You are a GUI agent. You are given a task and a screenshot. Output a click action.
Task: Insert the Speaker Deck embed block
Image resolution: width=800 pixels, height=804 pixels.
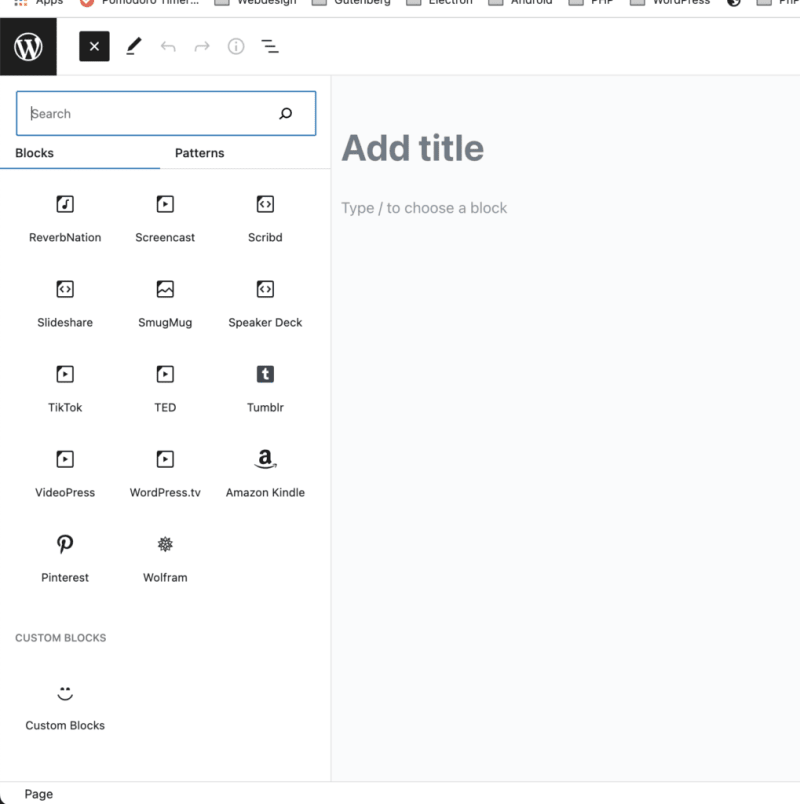[x=265, y=304]
